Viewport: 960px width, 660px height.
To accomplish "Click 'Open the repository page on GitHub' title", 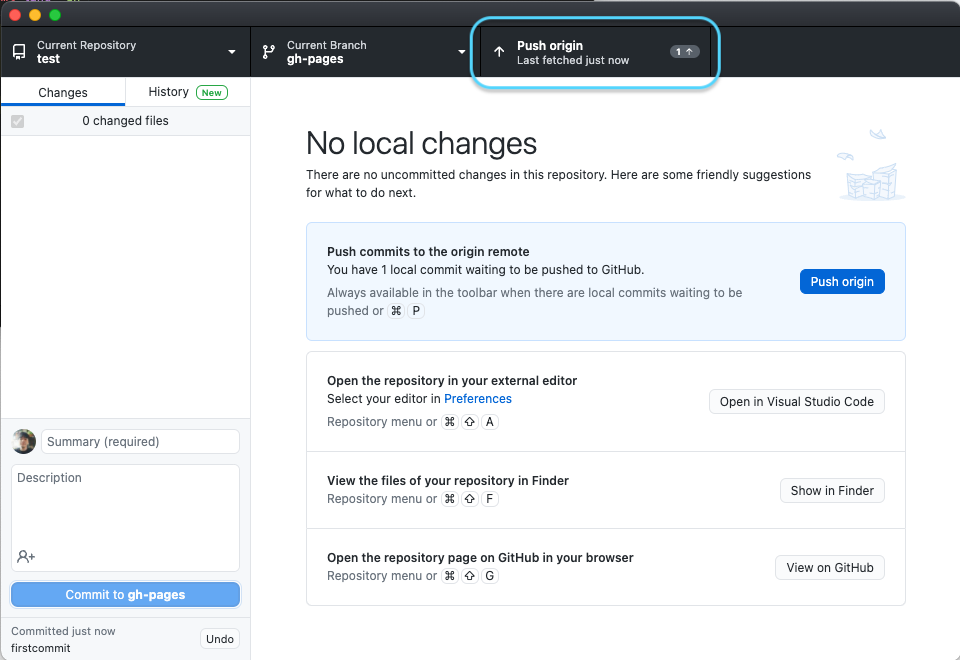I will pyautogui.click(x=480, y=558).
